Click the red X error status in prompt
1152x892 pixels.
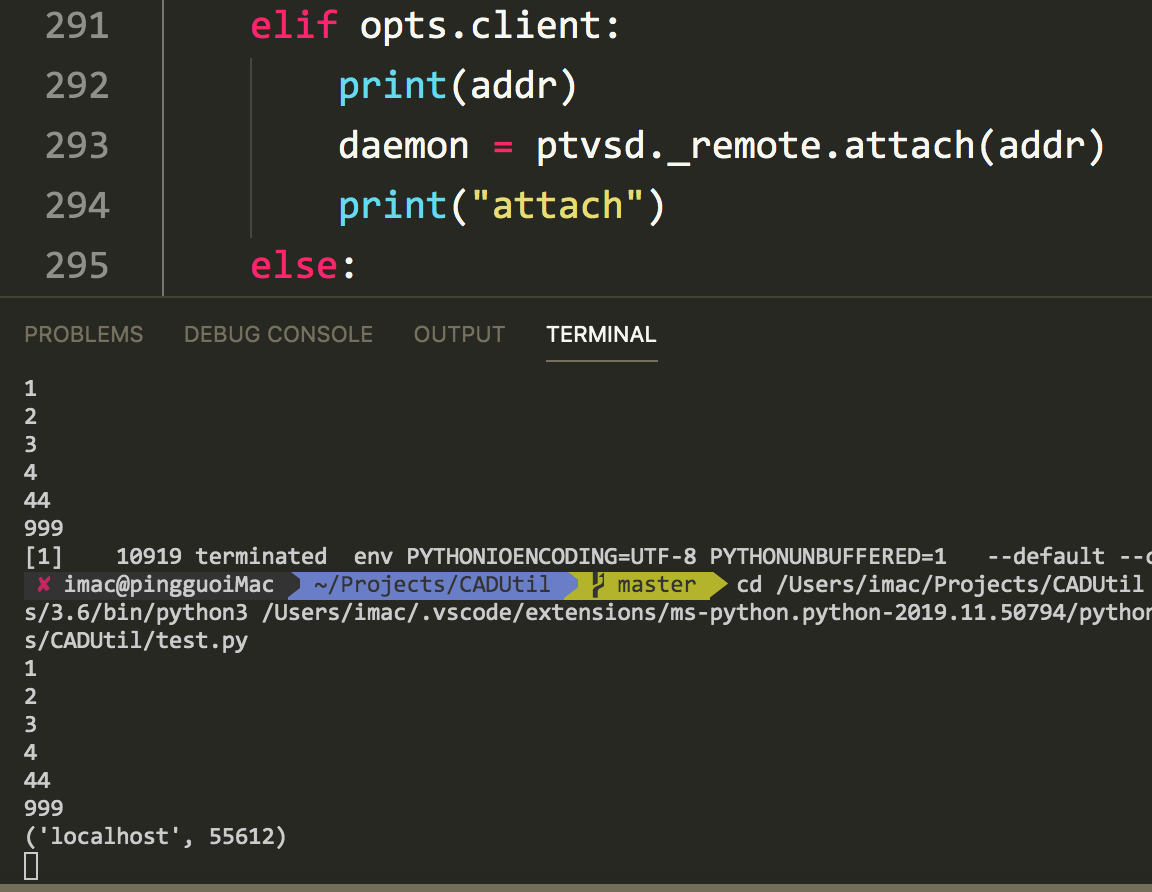[43, 585]
